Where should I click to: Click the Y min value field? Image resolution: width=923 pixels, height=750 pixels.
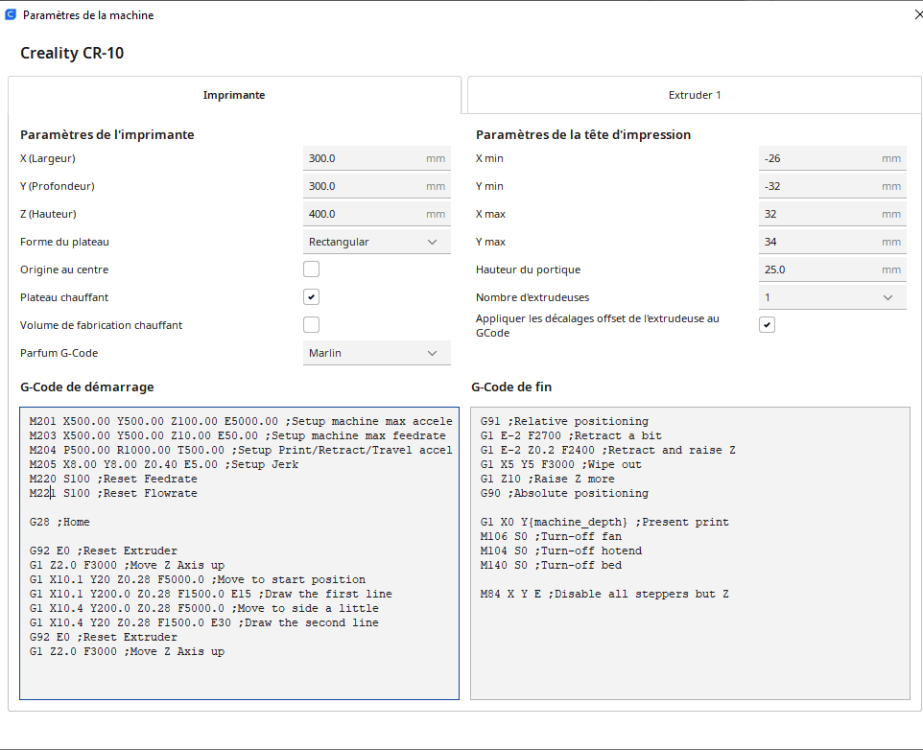click(832, 186)
